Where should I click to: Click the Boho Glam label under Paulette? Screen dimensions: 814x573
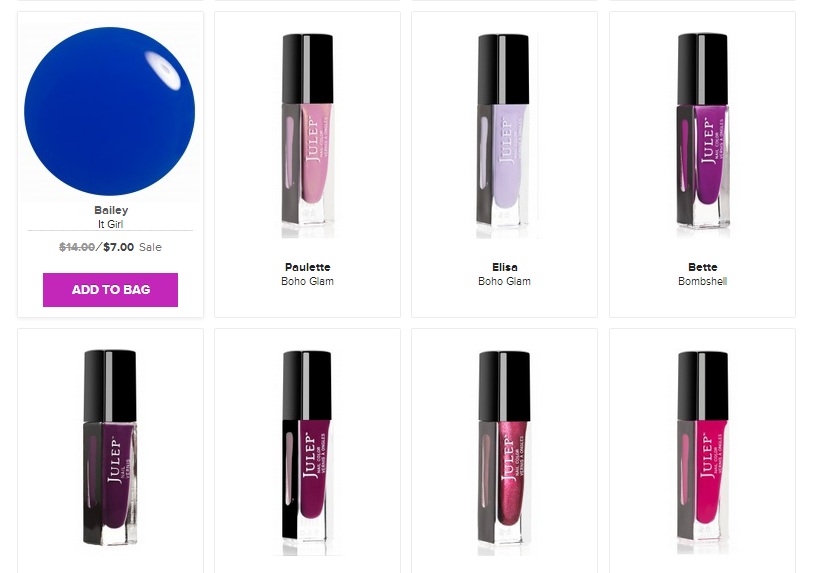pyautogui.click(x=307, y=281)
